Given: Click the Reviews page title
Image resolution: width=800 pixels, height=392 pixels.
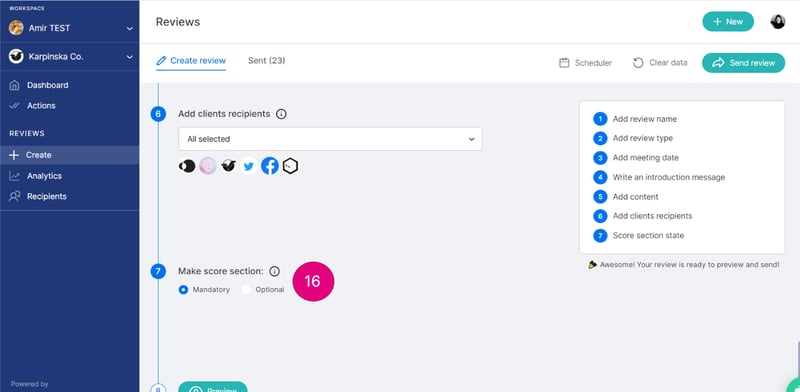Looking at the screenshot, I should point(178,22).
